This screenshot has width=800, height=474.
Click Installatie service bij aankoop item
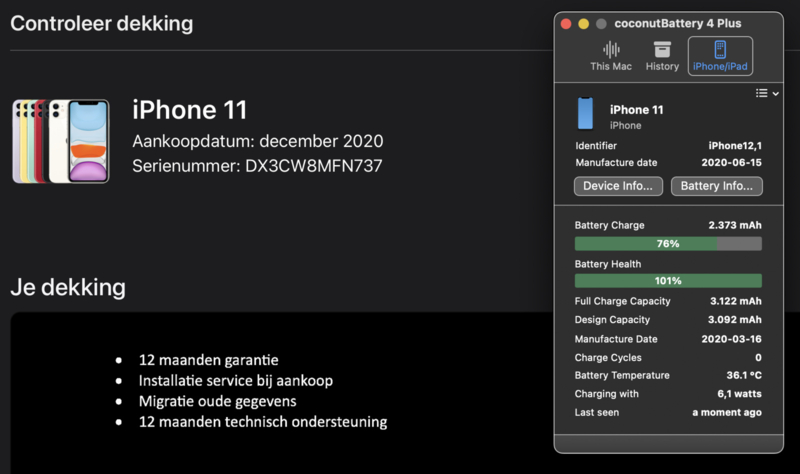[236, 381]
